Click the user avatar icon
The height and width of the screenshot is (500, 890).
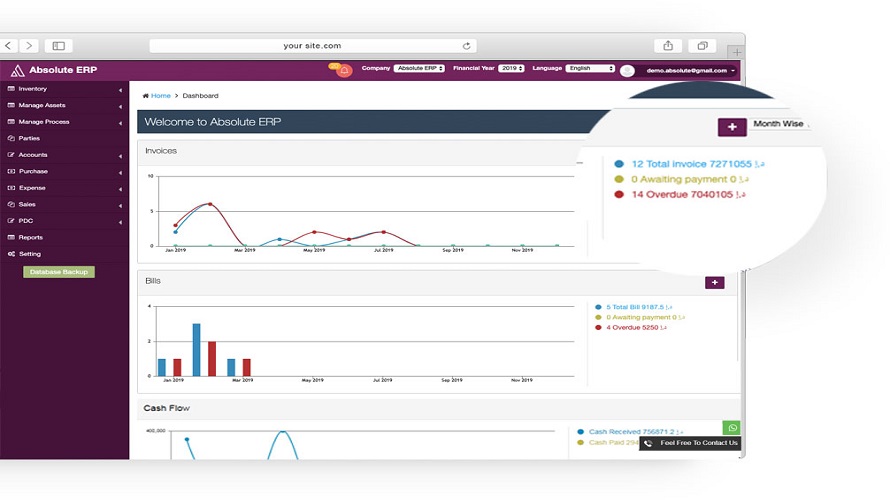[627, 71]
